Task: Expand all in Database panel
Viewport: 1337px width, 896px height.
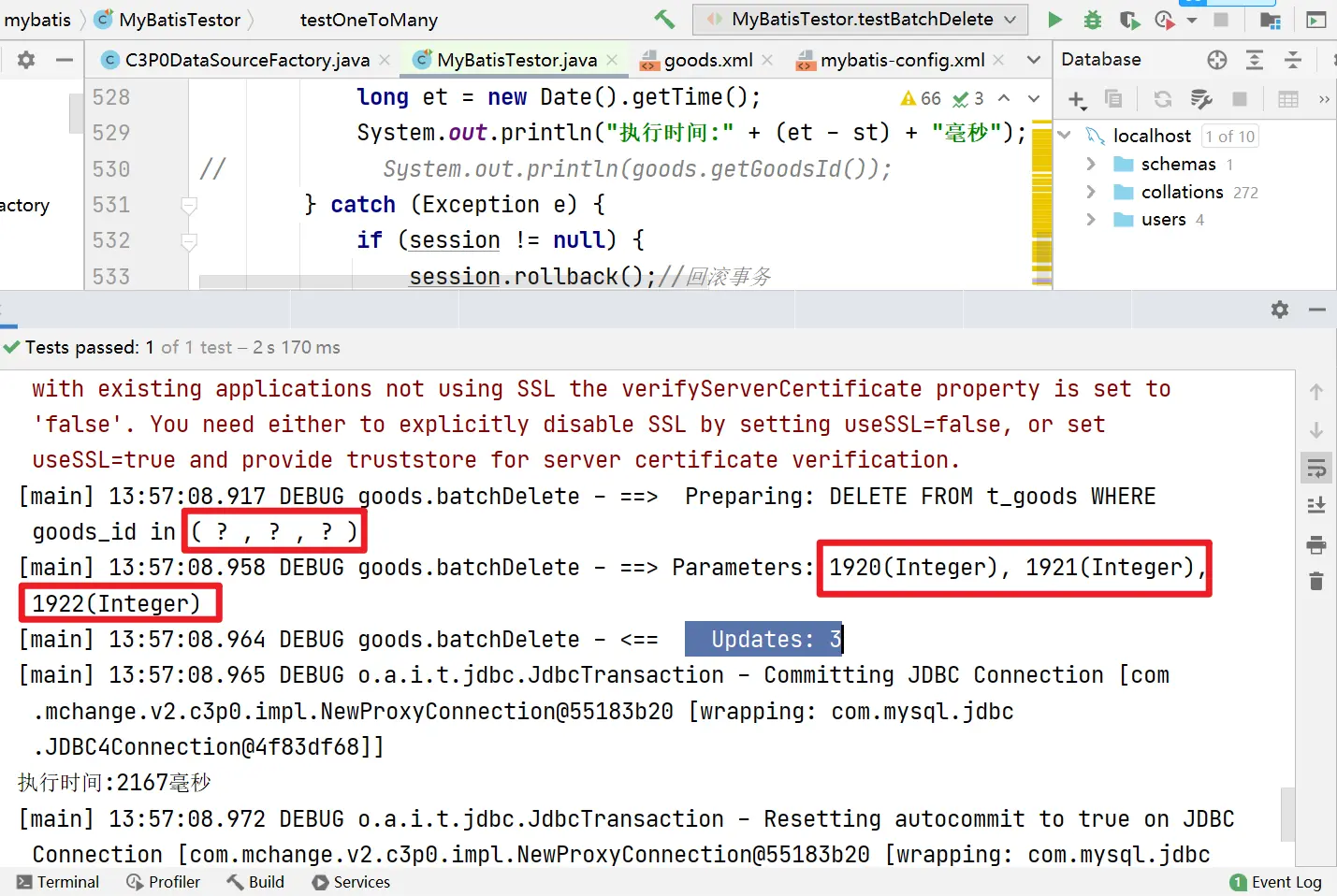Action: [x=1255, y=60]
